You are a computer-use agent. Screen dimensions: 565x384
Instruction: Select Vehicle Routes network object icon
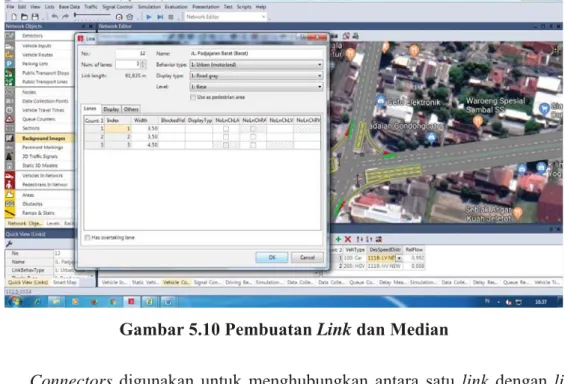[x=9, y=55]
